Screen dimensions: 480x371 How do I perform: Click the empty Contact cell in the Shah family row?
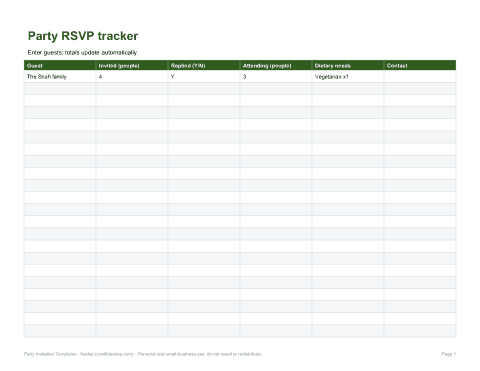pos(420,76)
